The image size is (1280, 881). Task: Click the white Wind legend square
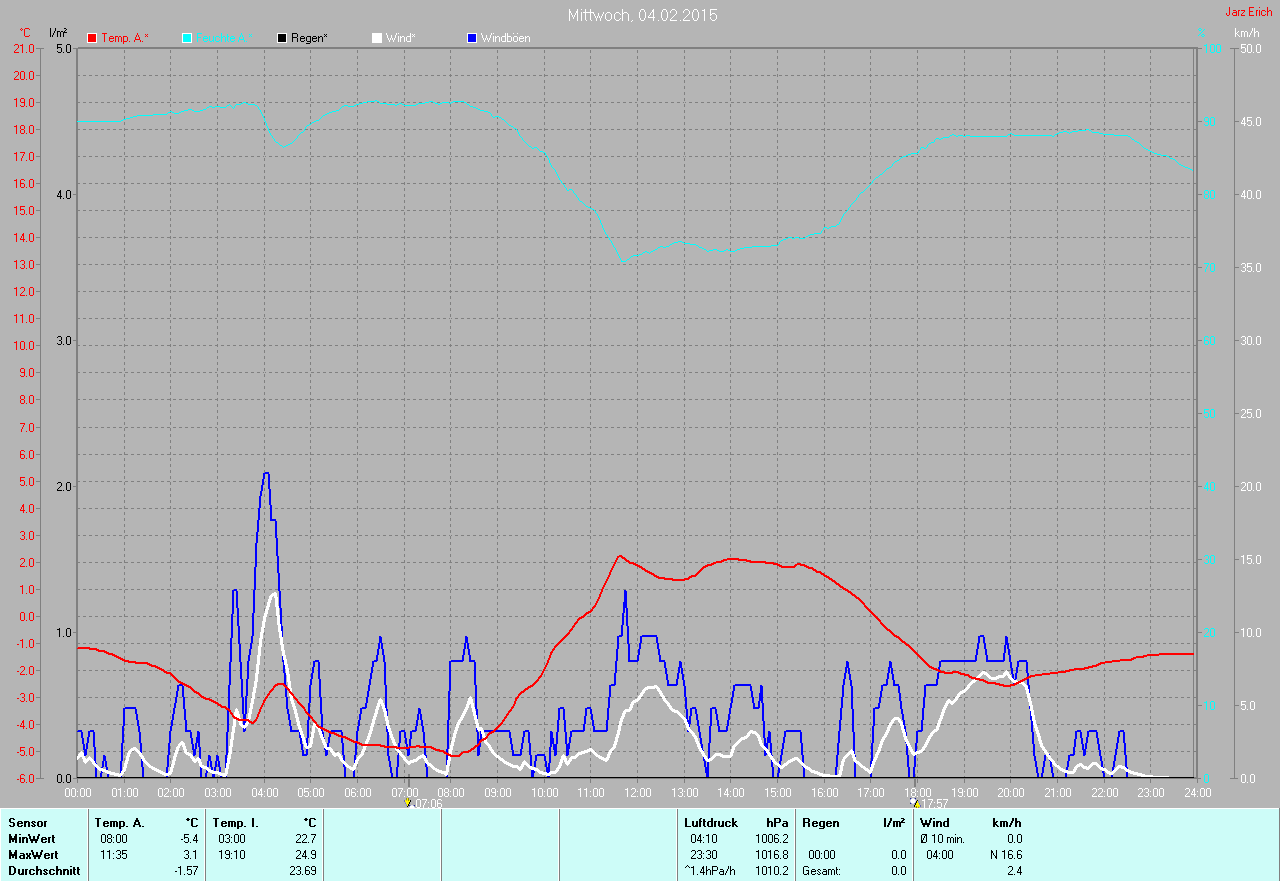click(x=377, y=38)
